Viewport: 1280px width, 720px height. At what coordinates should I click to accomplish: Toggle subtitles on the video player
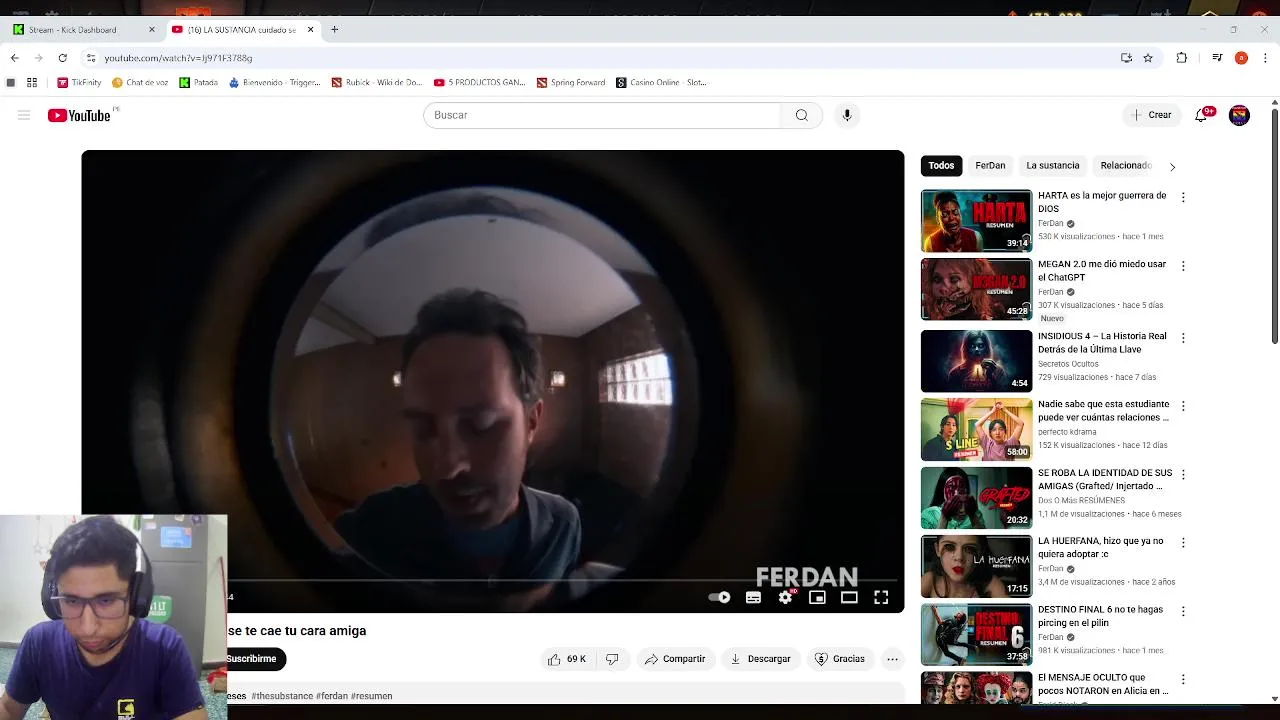point(753,597)
